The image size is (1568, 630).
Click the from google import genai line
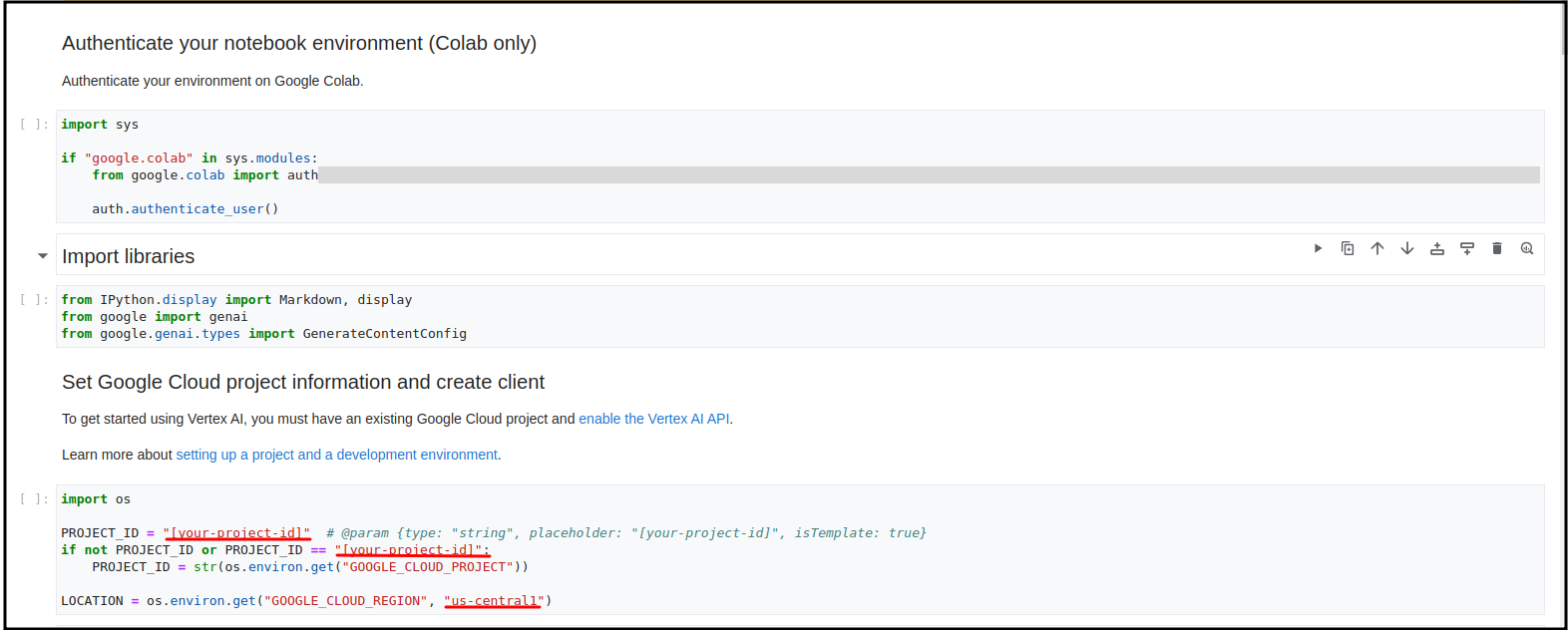coord(155,317)
